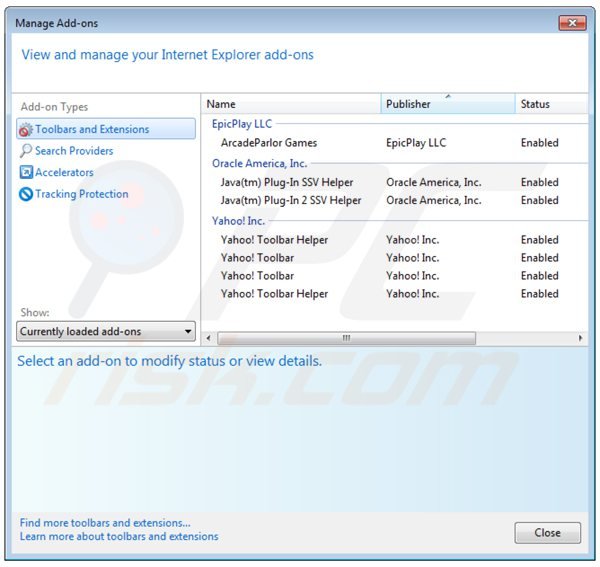
Task: Sort by the Status column header
Action: point(551,104)
